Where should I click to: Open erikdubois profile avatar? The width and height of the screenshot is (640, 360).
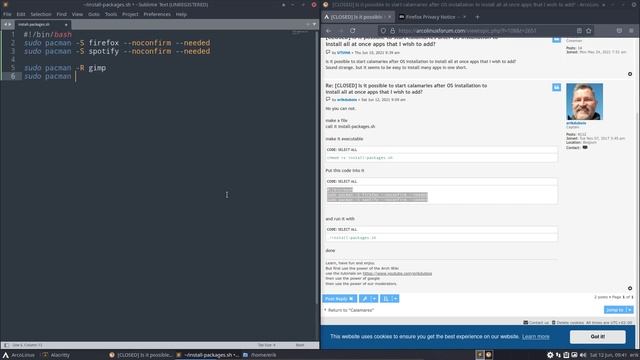[584, 102]
